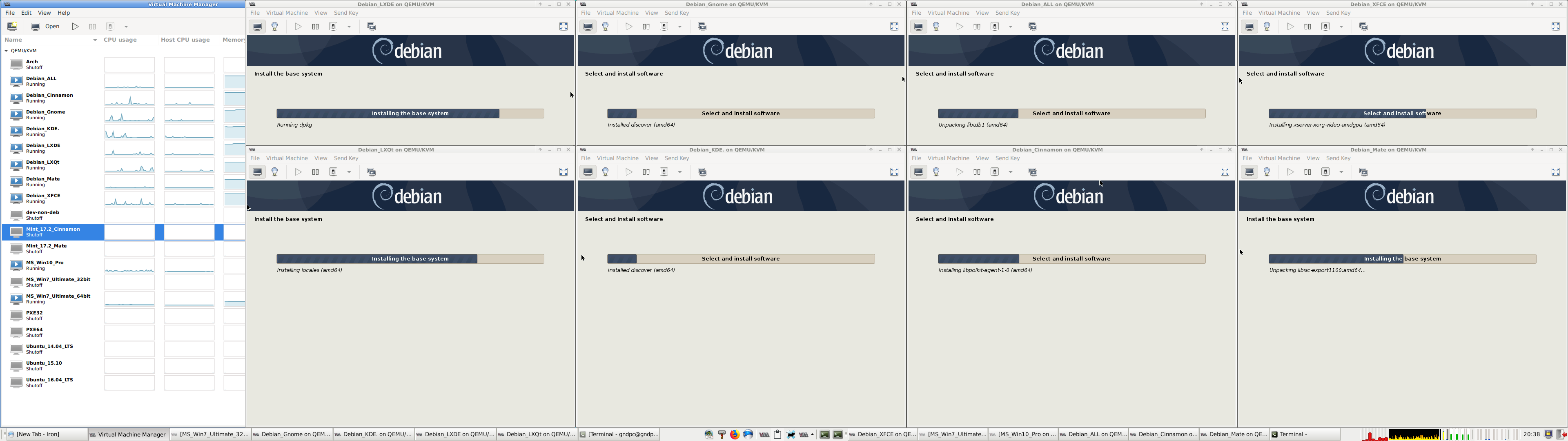Open the snapshots manager in Debian_ALL window
This screenshot has width=1568, height=441.
click(x=1032, y=26)
